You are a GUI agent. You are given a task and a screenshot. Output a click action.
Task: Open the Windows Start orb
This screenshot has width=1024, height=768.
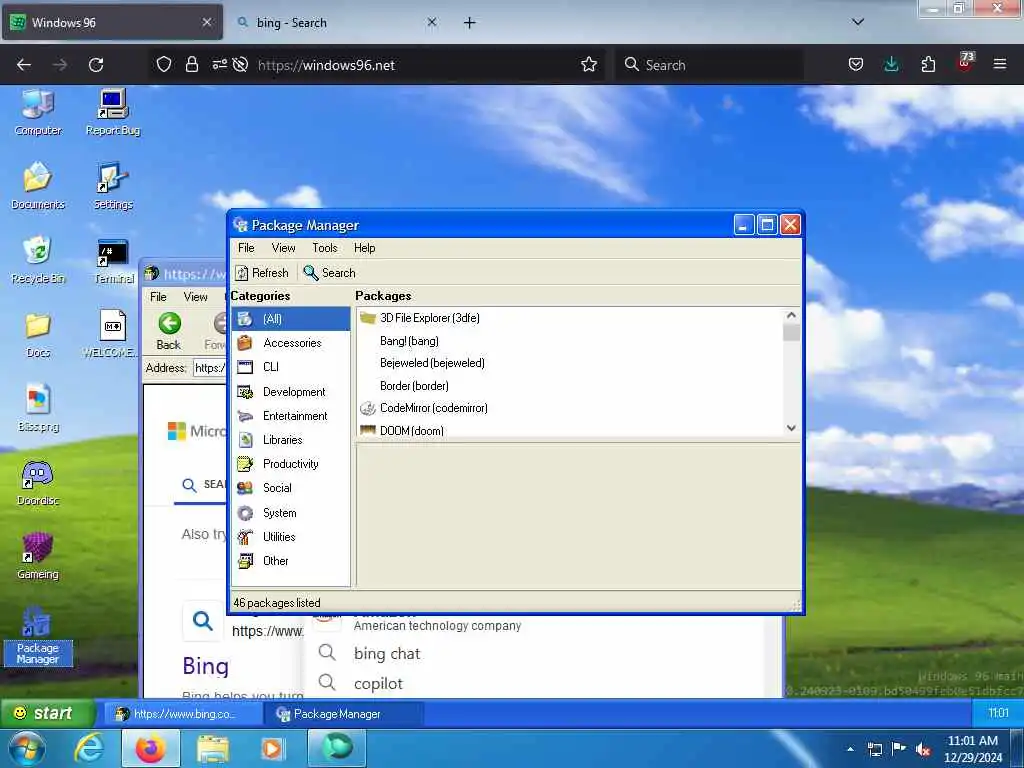[26, 748]
